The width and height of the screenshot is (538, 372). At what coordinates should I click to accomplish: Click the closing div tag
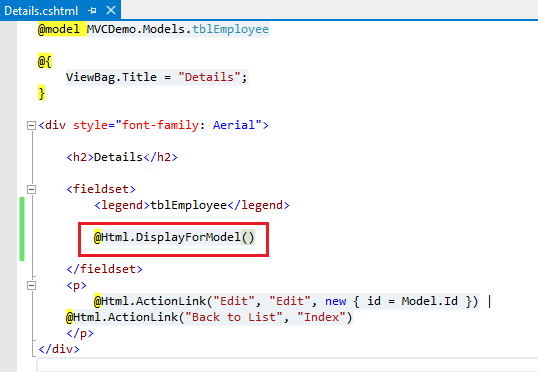59,349
